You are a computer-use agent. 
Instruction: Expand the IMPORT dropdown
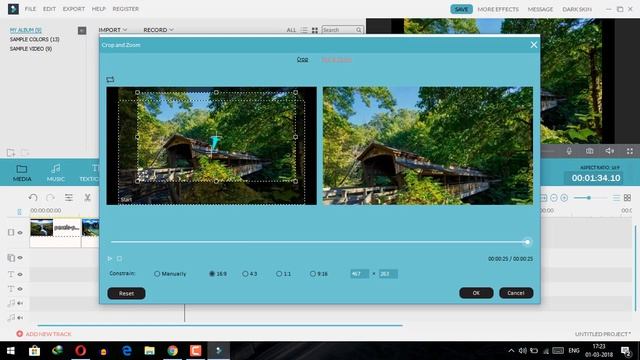(113, 30)
